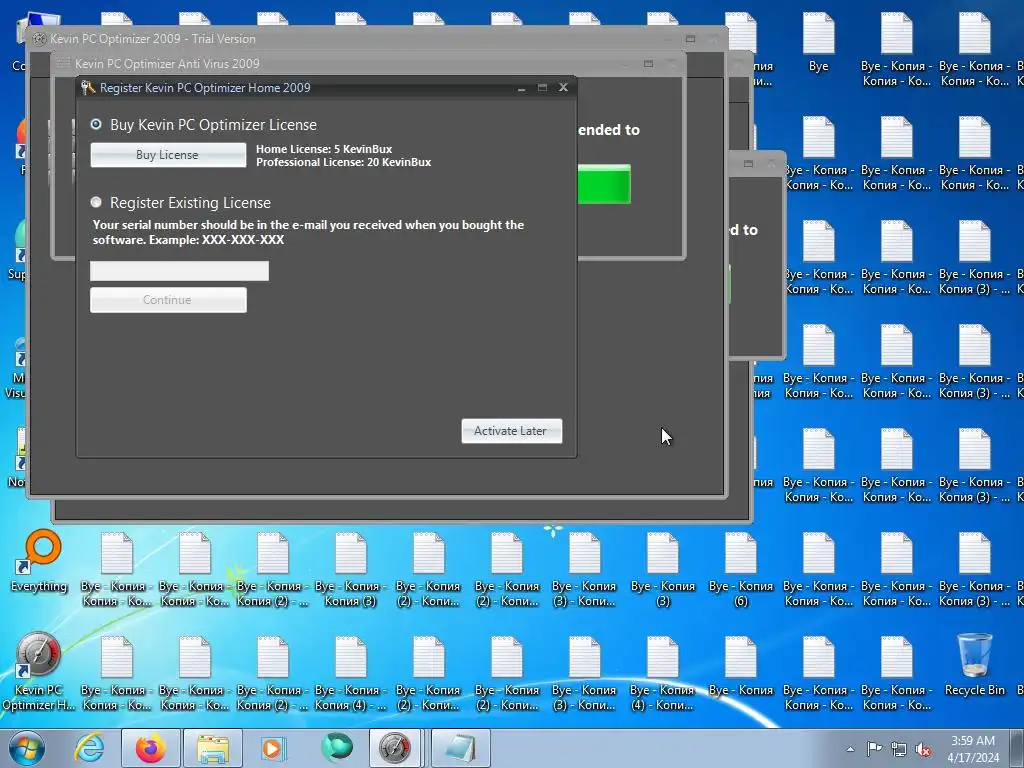1024x768 pixels.
Task: Show hidden system tray icons
Action: coord(850,749)
